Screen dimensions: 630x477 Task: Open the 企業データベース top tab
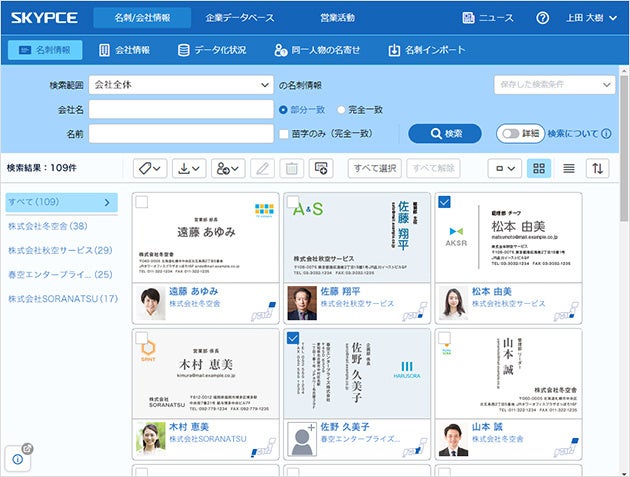coord(240,18)
